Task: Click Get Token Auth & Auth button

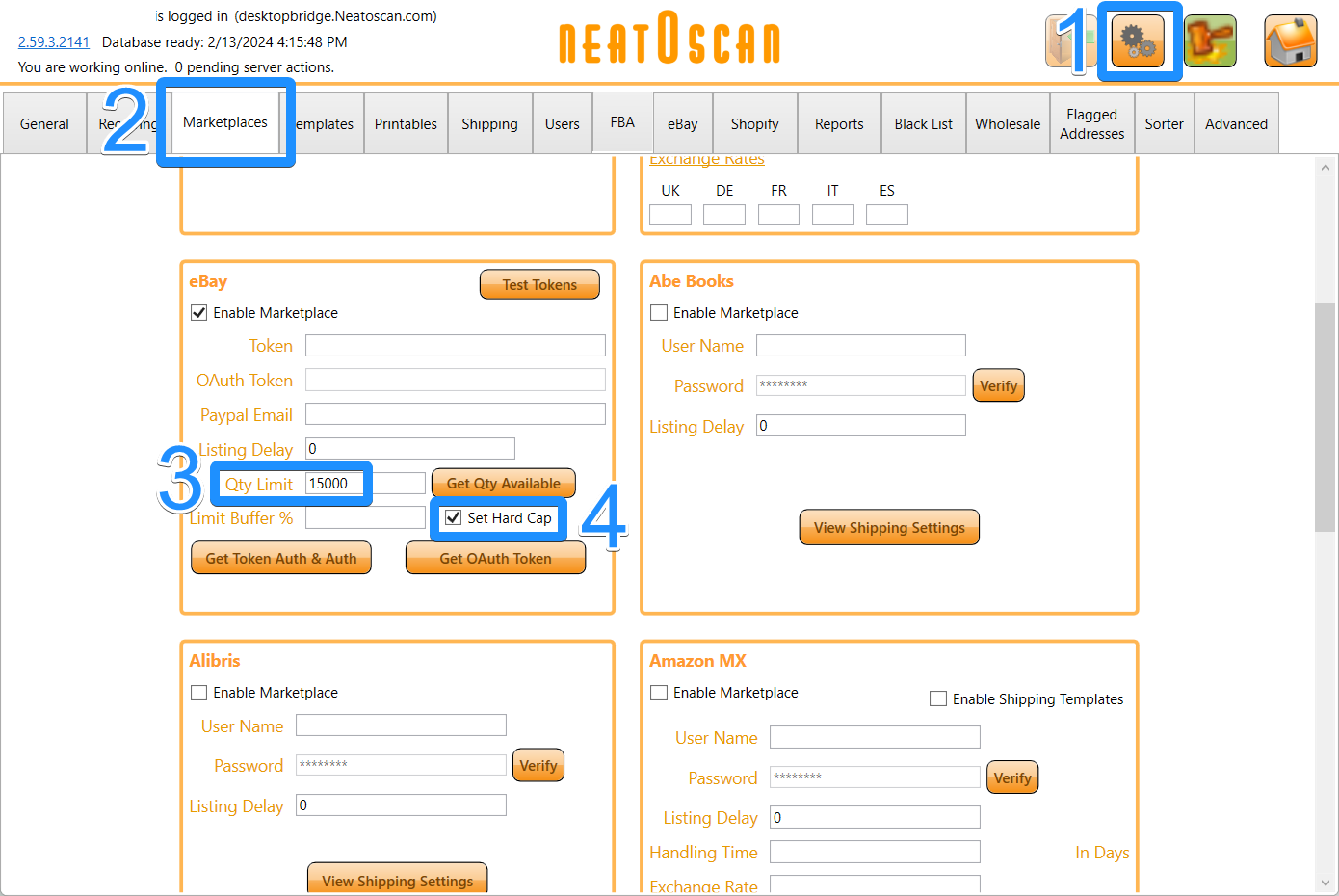Action: coord(281,558)
